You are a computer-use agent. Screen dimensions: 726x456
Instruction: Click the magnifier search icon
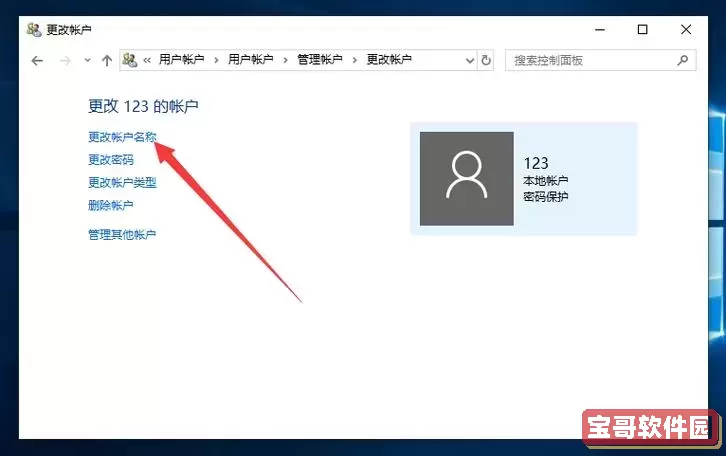tap(682, 60)
